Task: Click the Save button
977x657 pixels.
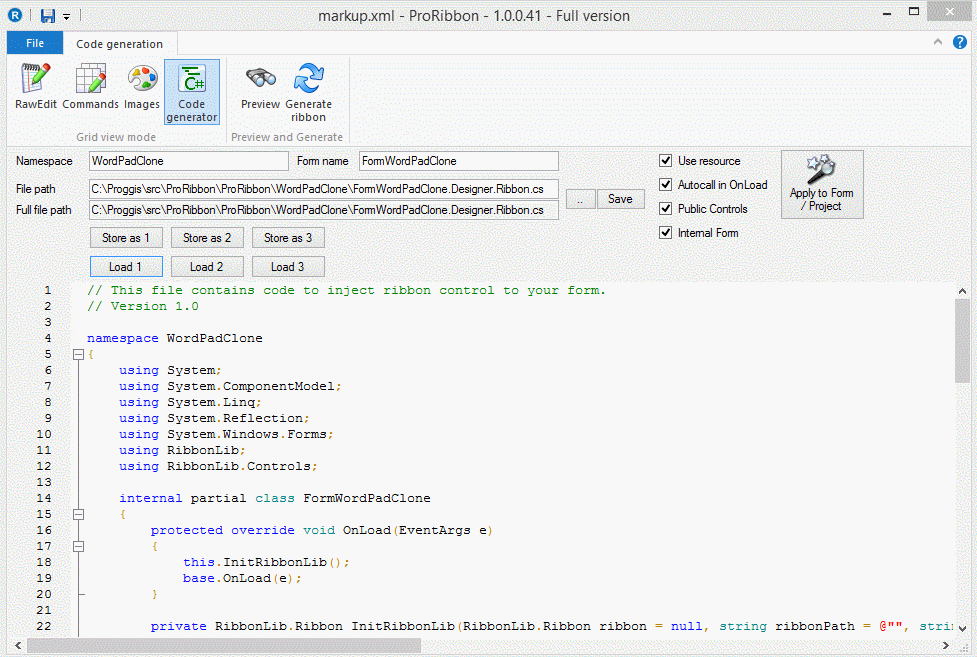Action: point(620,199)
